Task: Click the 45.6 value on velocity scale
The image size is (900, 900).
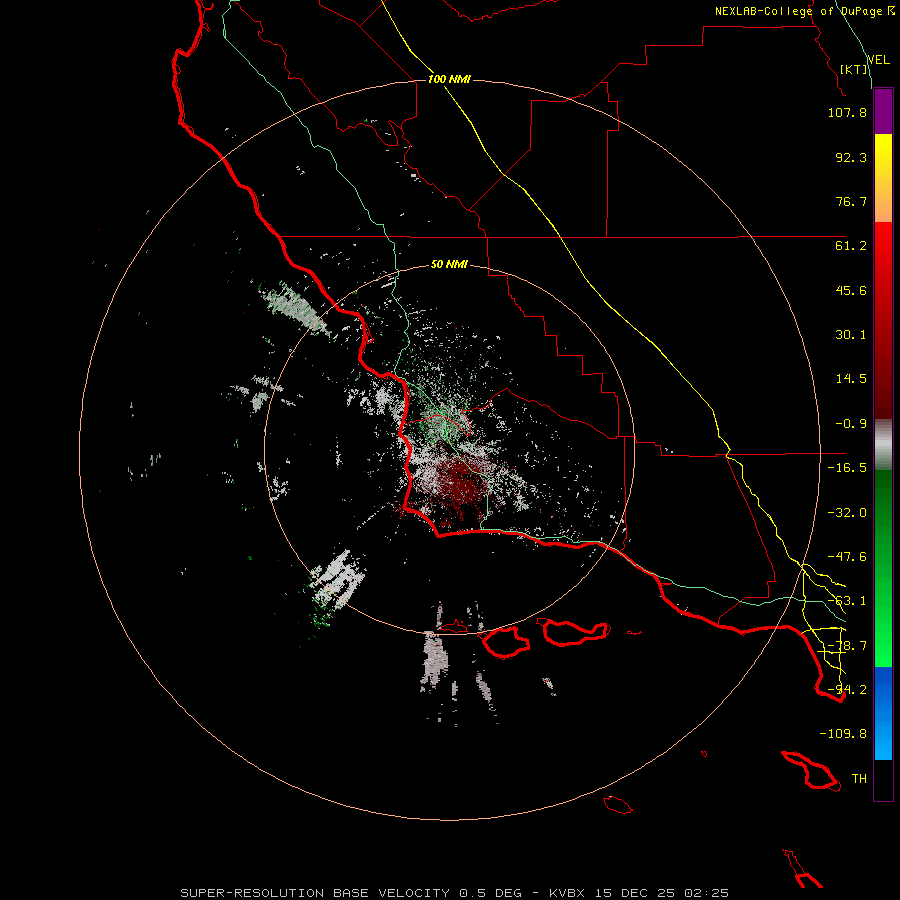Action: click(x=851, y=290)
